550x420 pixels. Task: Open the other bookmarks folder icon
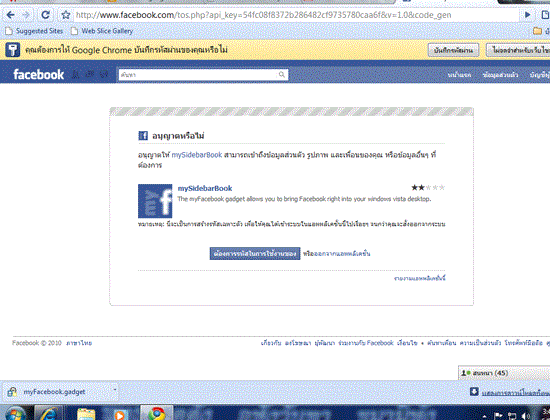(x=537, y=31)
